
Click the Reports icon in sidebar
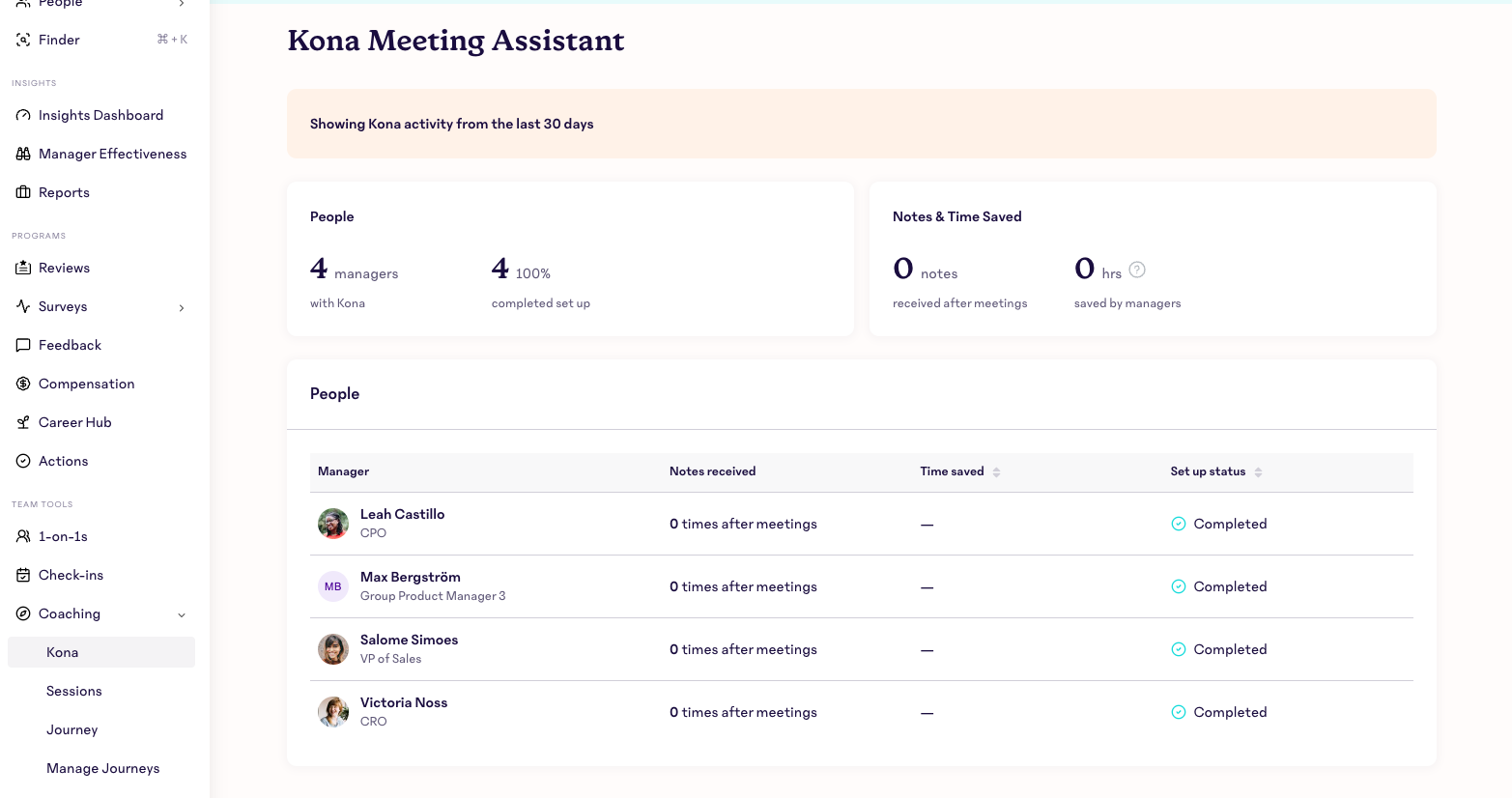click(23, 192)
